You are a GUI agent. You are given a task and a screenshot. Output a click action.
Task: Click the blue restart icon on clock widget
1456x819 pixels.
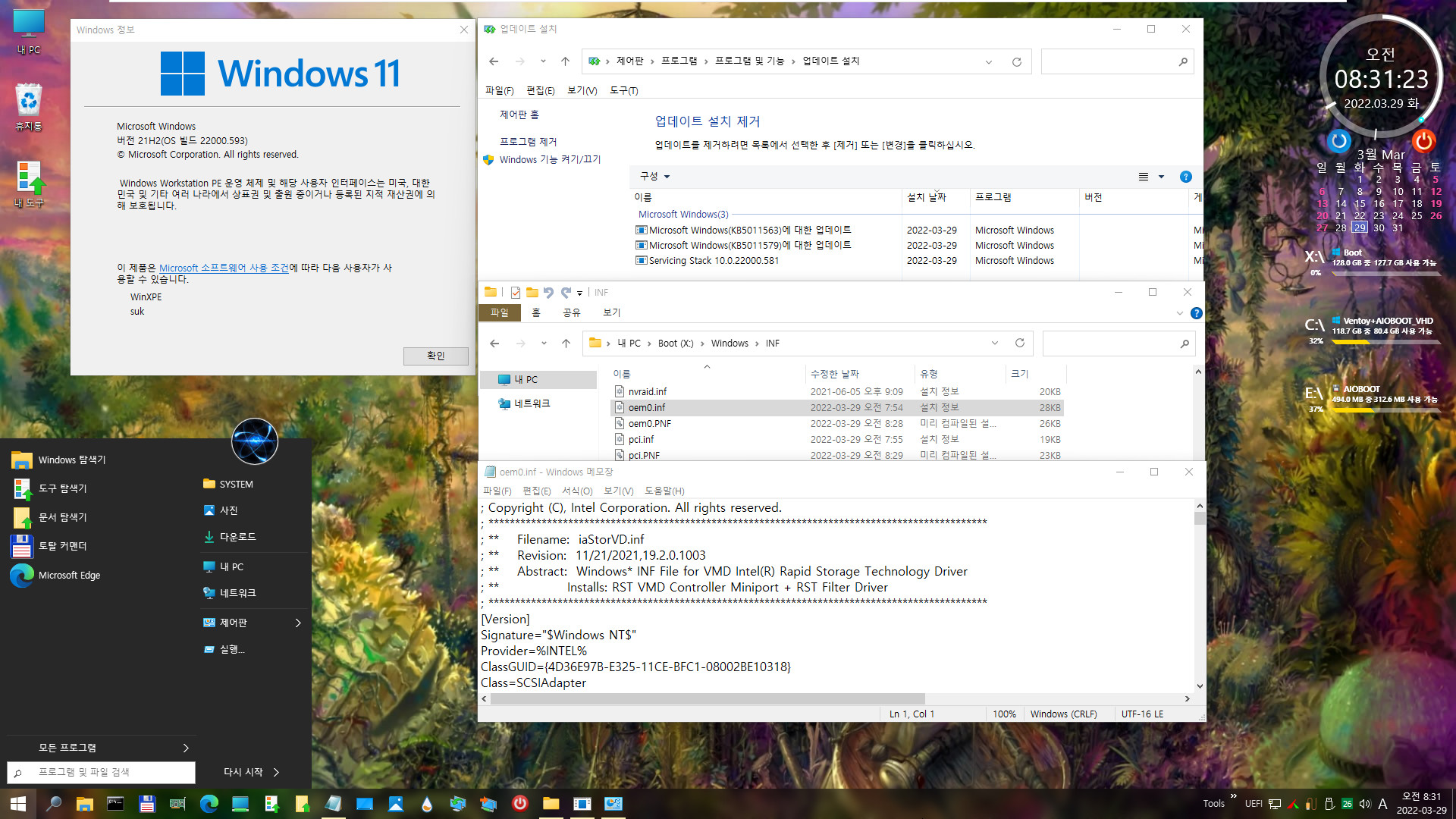(x=1339, y=140)
